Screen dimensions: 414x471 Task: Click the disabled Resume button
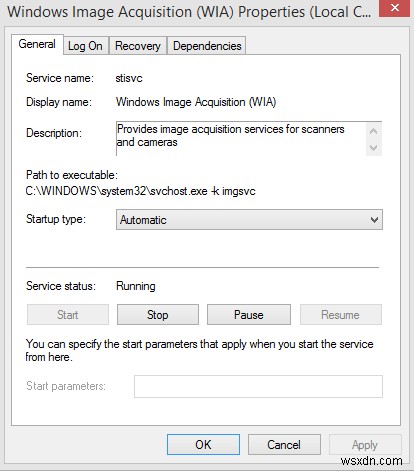click(x=341, y=315)
